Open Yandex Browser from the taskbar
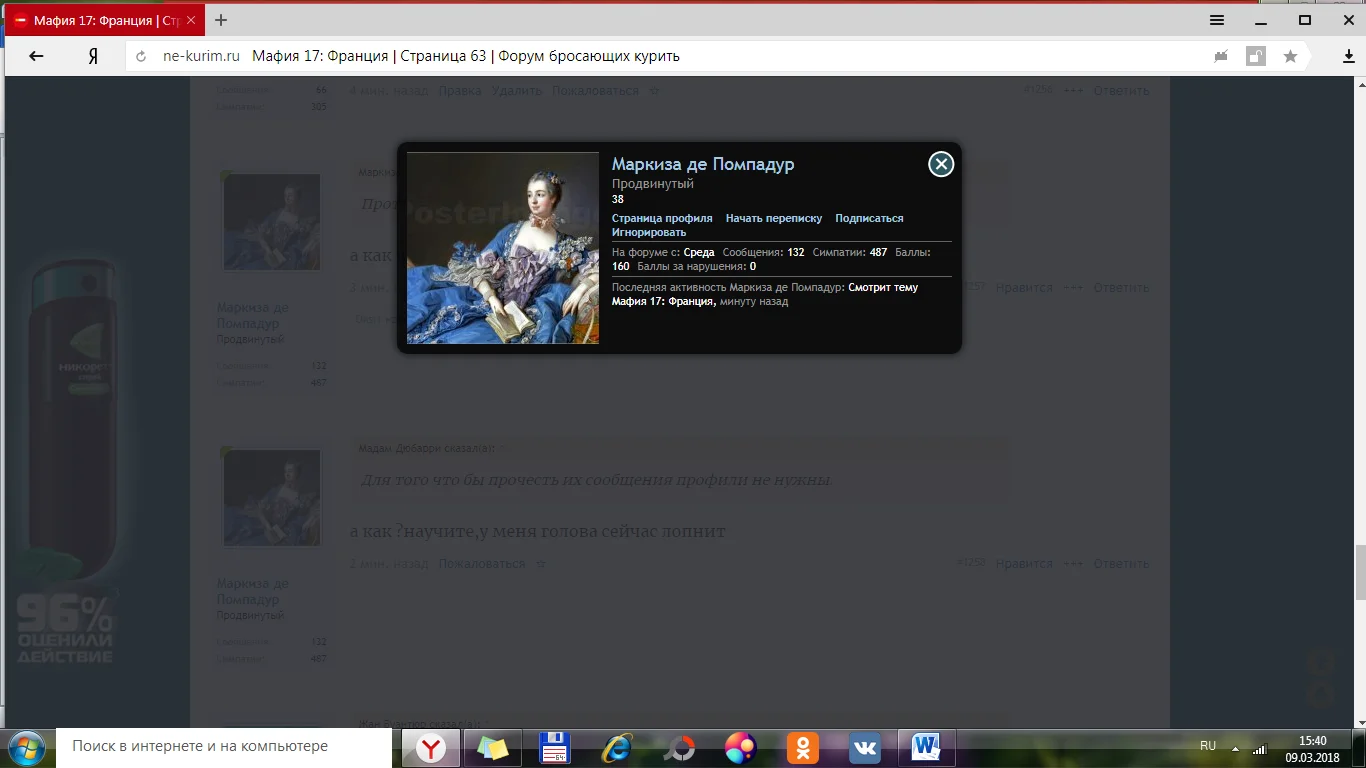This screenshot has height=768, width=1366. point(431,747)
